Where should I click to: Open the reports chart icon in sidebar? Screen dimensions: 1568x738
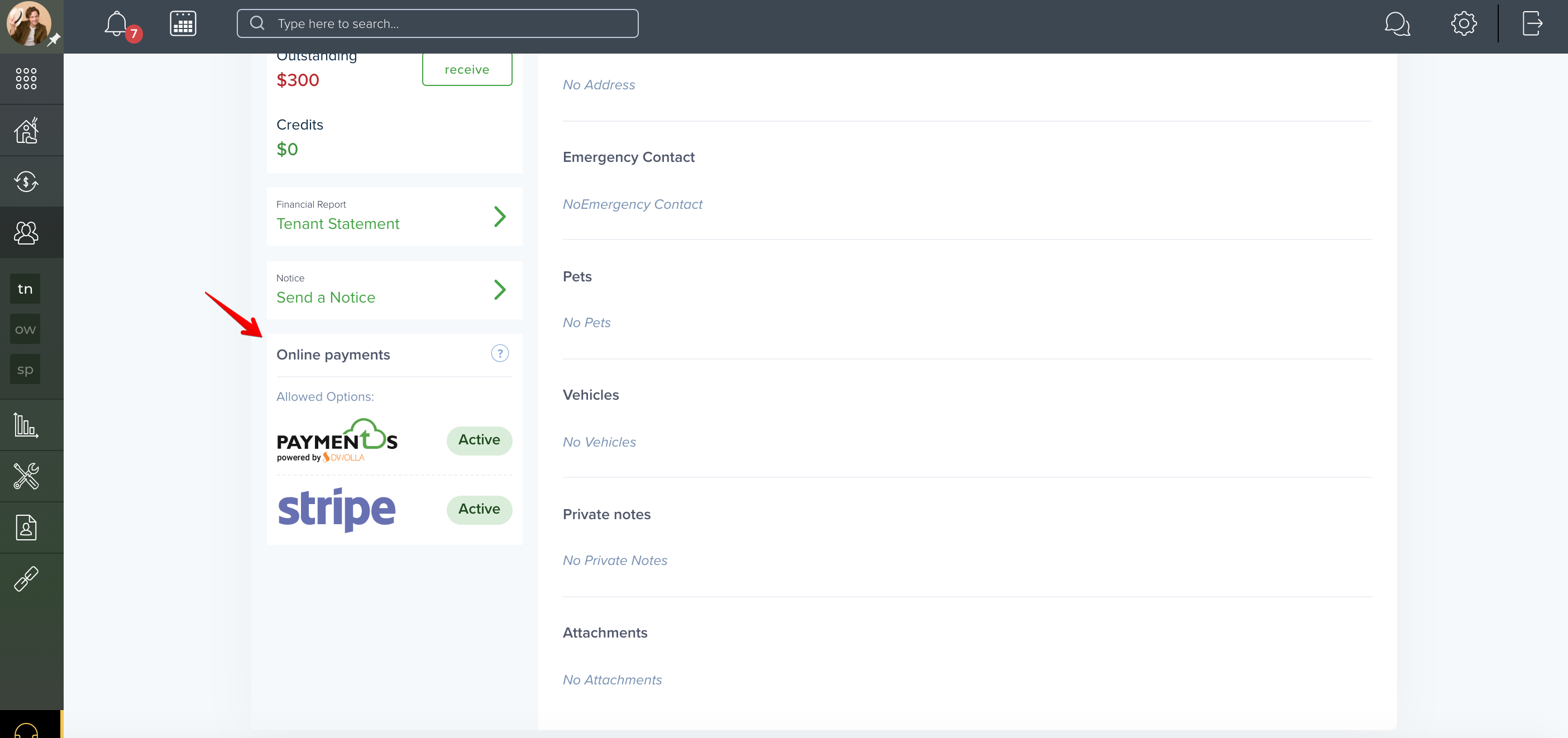point(26,425)
